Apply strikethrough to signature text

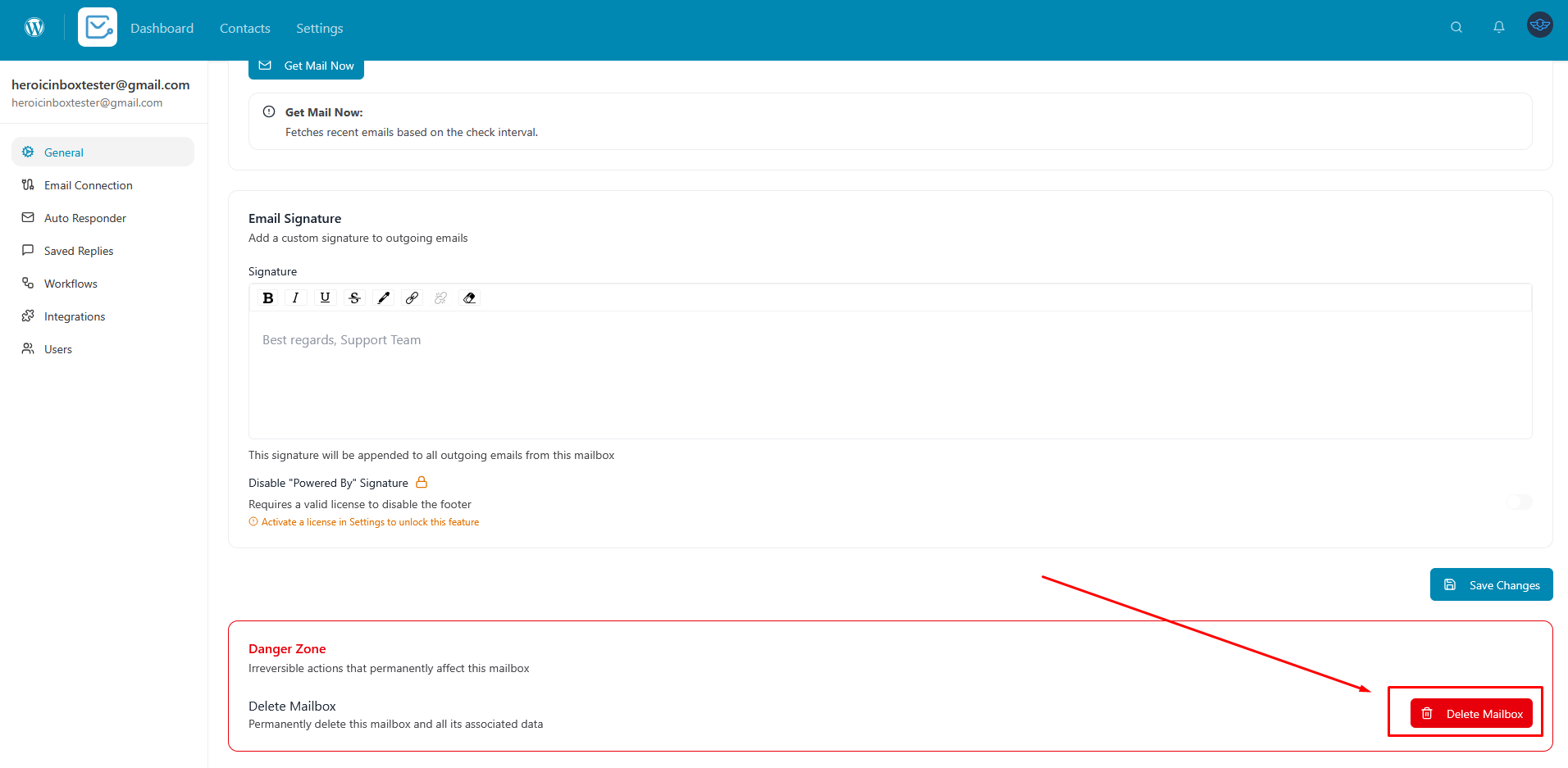[354, 298]
